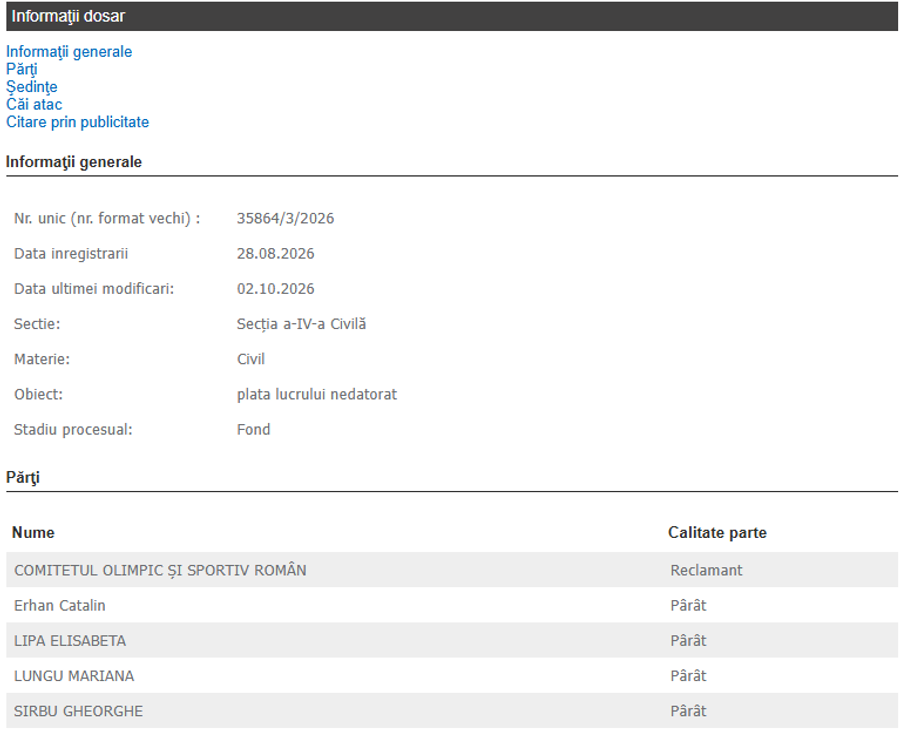Screen dimensions: 900x751
Task: Open the Informații generale link
Action: pyautogui.click(x=69, y=52)
